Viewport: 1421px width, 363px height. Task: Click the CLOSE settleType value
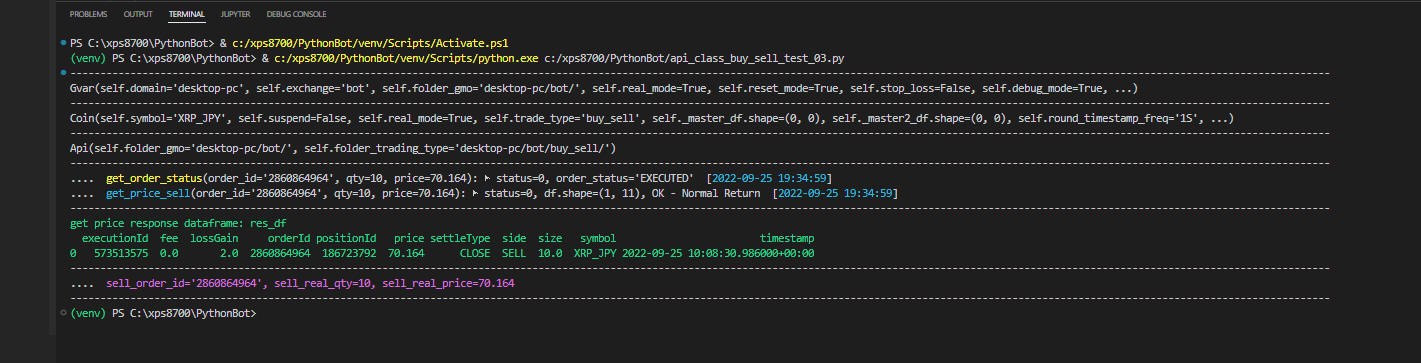475,254
